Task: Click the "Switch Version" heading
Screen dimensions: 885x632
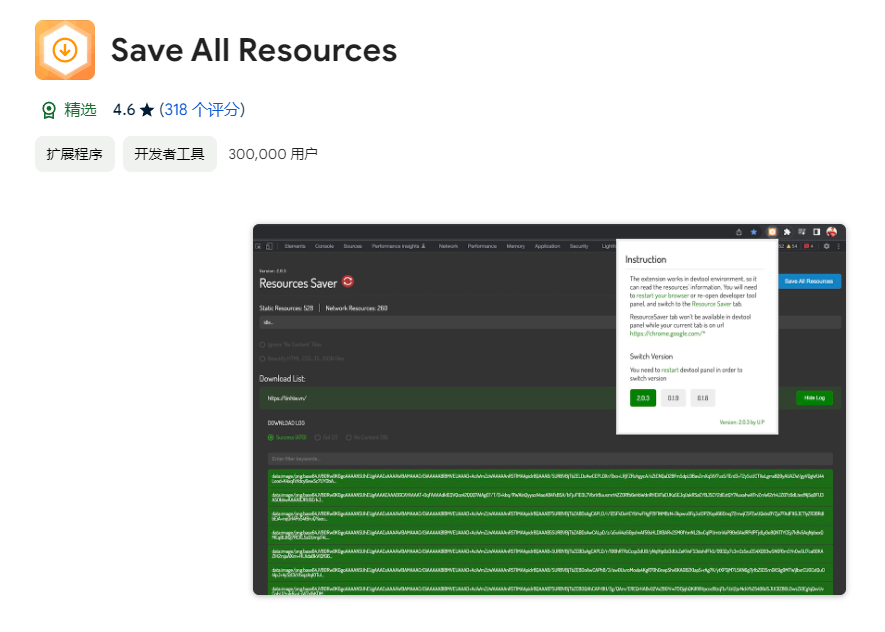Action: pyautogui.click(x=651, y=357)
